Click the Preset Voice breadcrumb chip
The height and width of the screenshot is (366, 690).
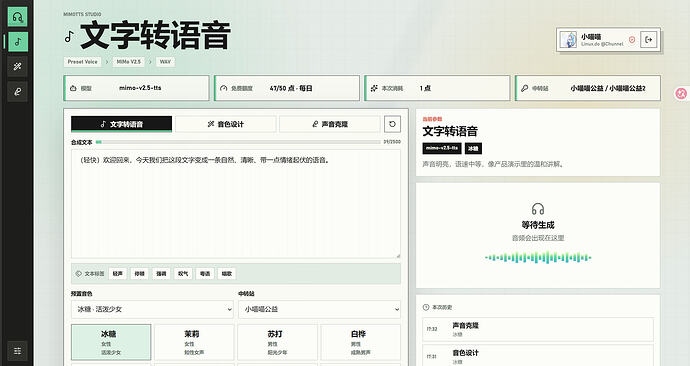(x=83, y=62)
